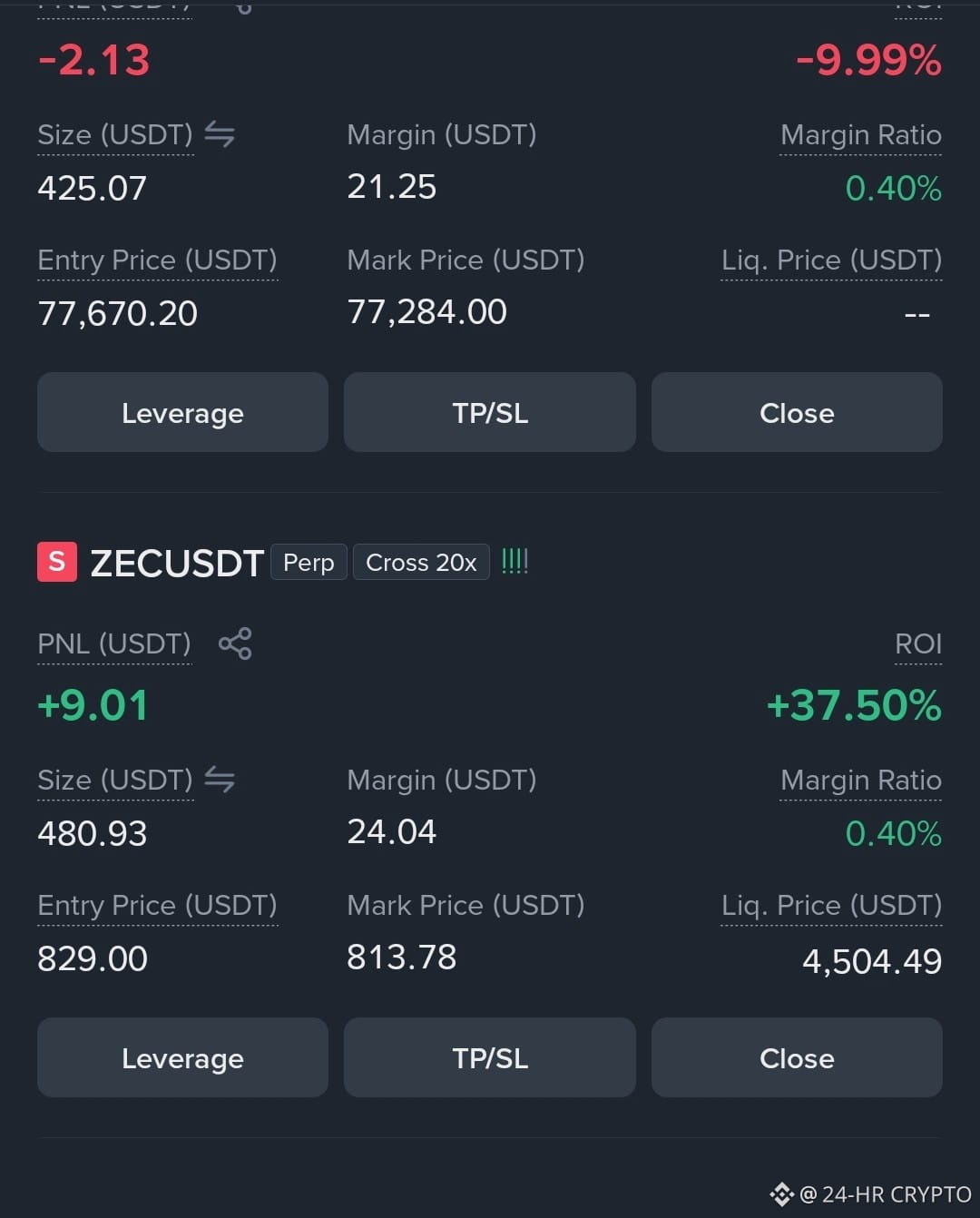
Task: Tap the red S short badge
Action: (x=57, y=562)
